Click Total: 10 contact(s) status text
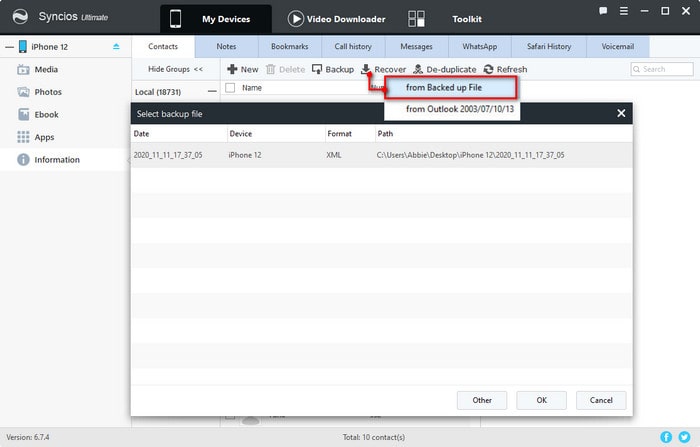 [x=374, y=437]
